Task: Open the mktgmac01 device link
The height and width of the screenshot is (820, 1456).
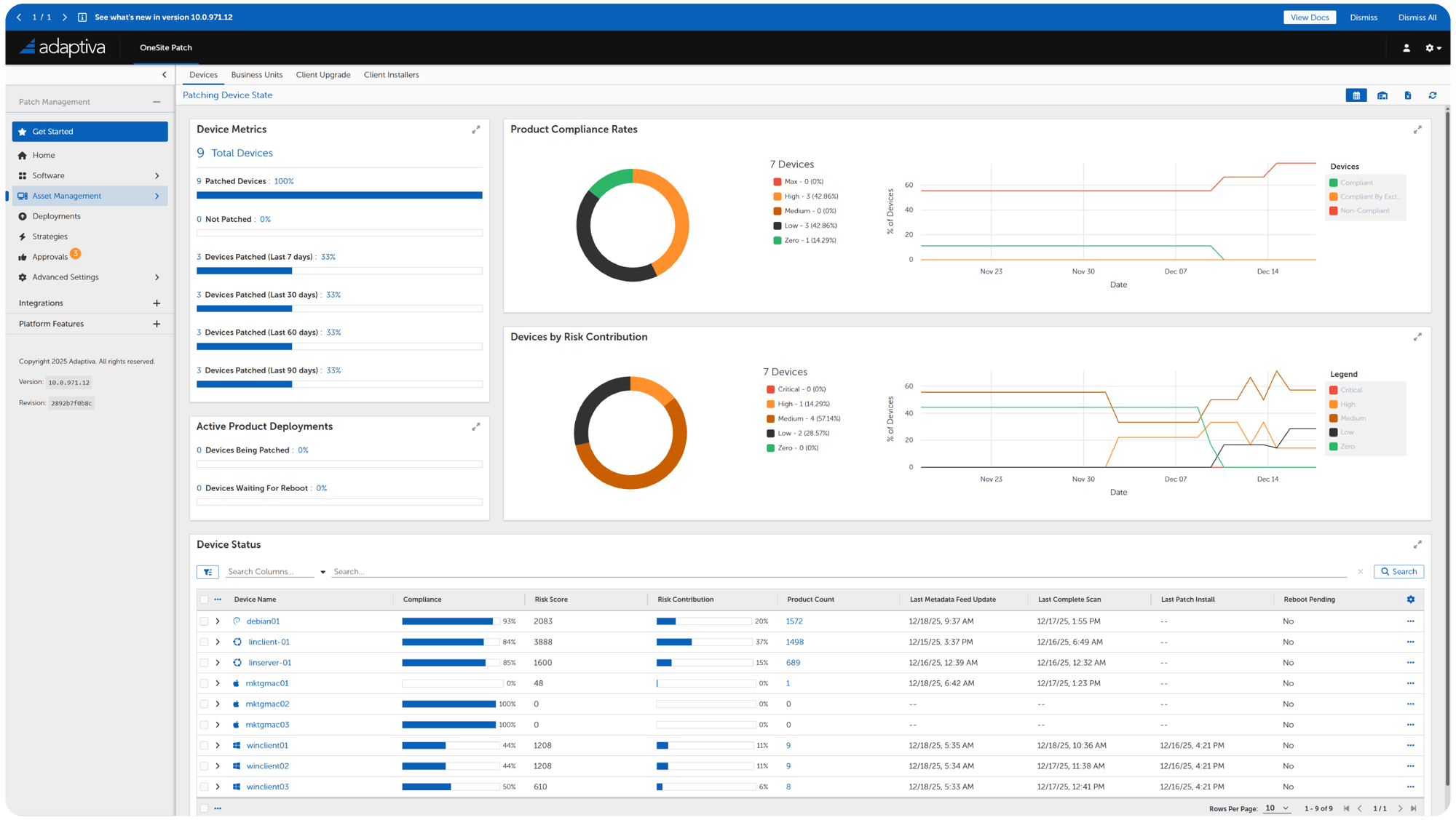Action: coord(267,683)
